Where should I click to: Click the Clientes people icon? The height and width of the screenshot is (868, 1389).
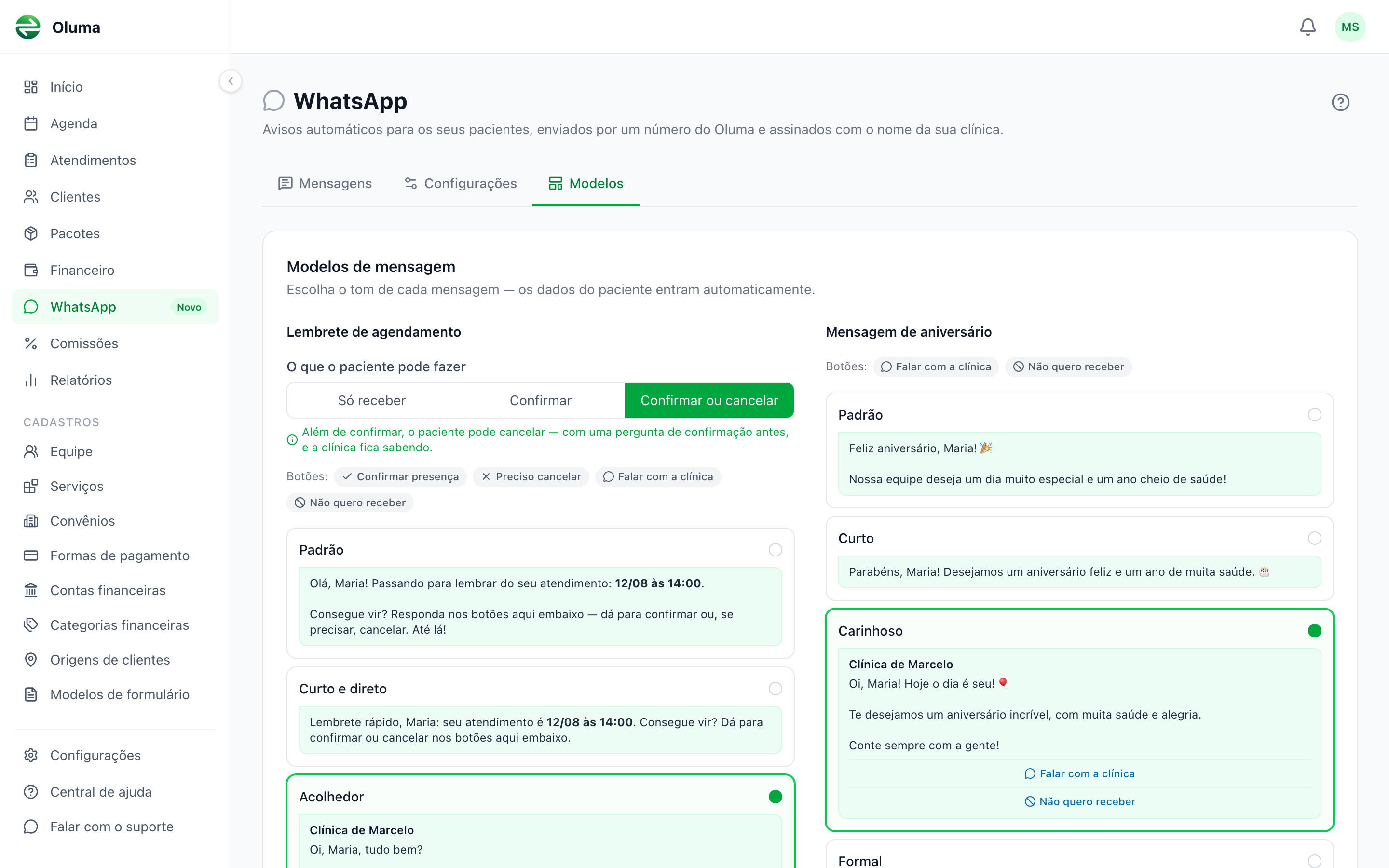(31, 197)
